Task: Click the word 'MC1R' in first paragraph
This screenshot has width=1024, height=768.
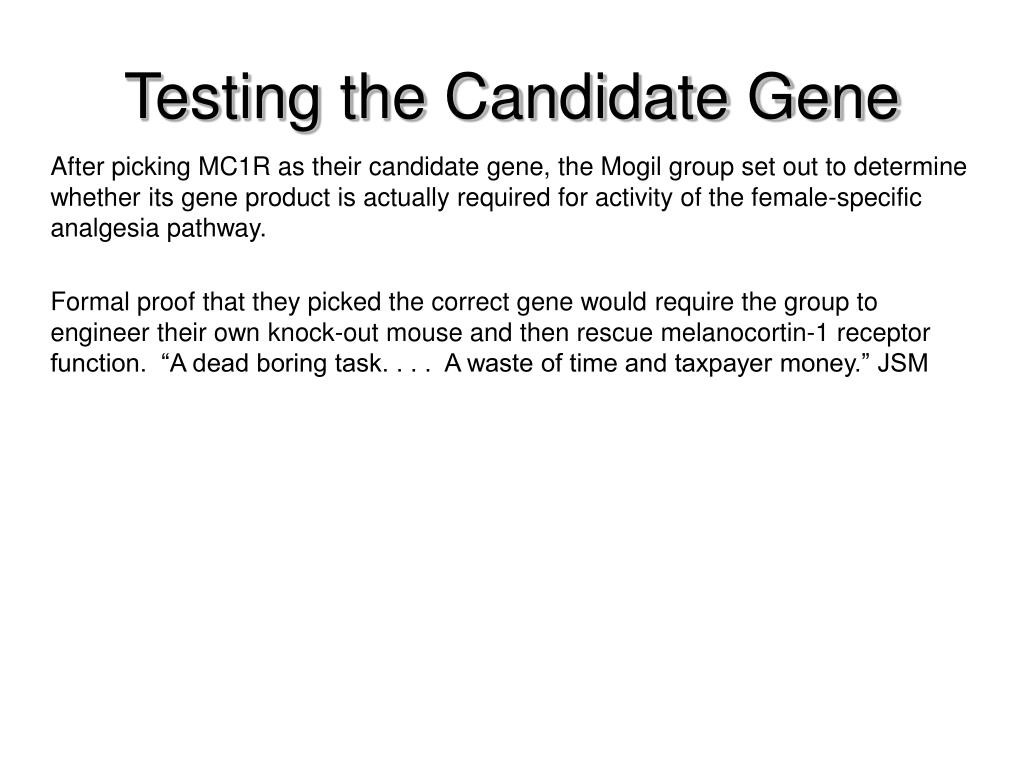Action: [x=234, y=167]
